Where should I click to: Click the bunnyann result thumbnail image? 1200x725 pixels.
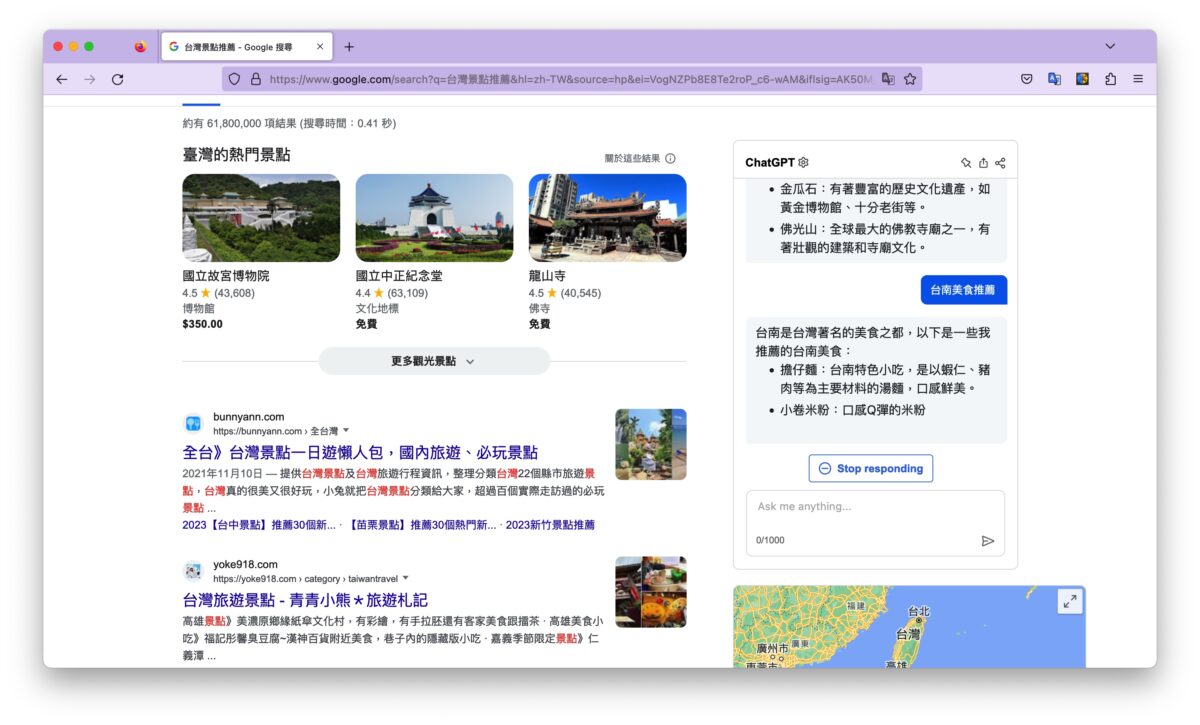point(651,444)
